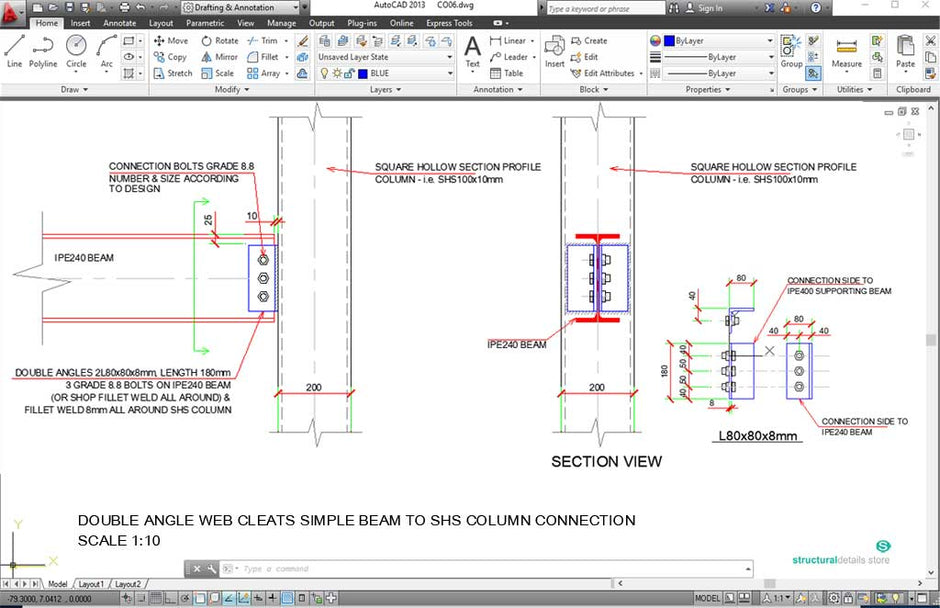Activate the Move command

172,40
